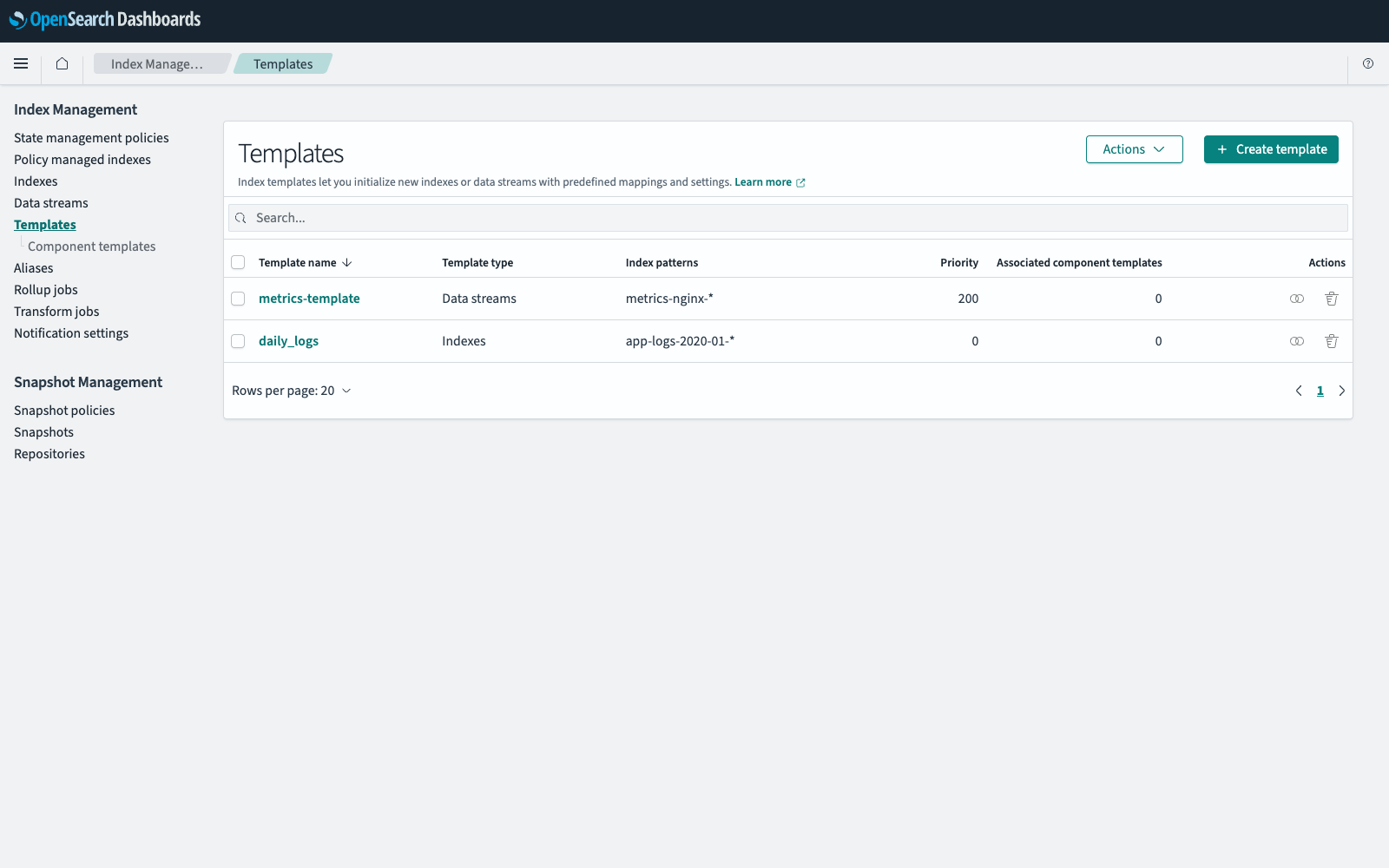Open Transform jobs
The height and width of the screenshot is (868, 1389).
coord(56,312)
